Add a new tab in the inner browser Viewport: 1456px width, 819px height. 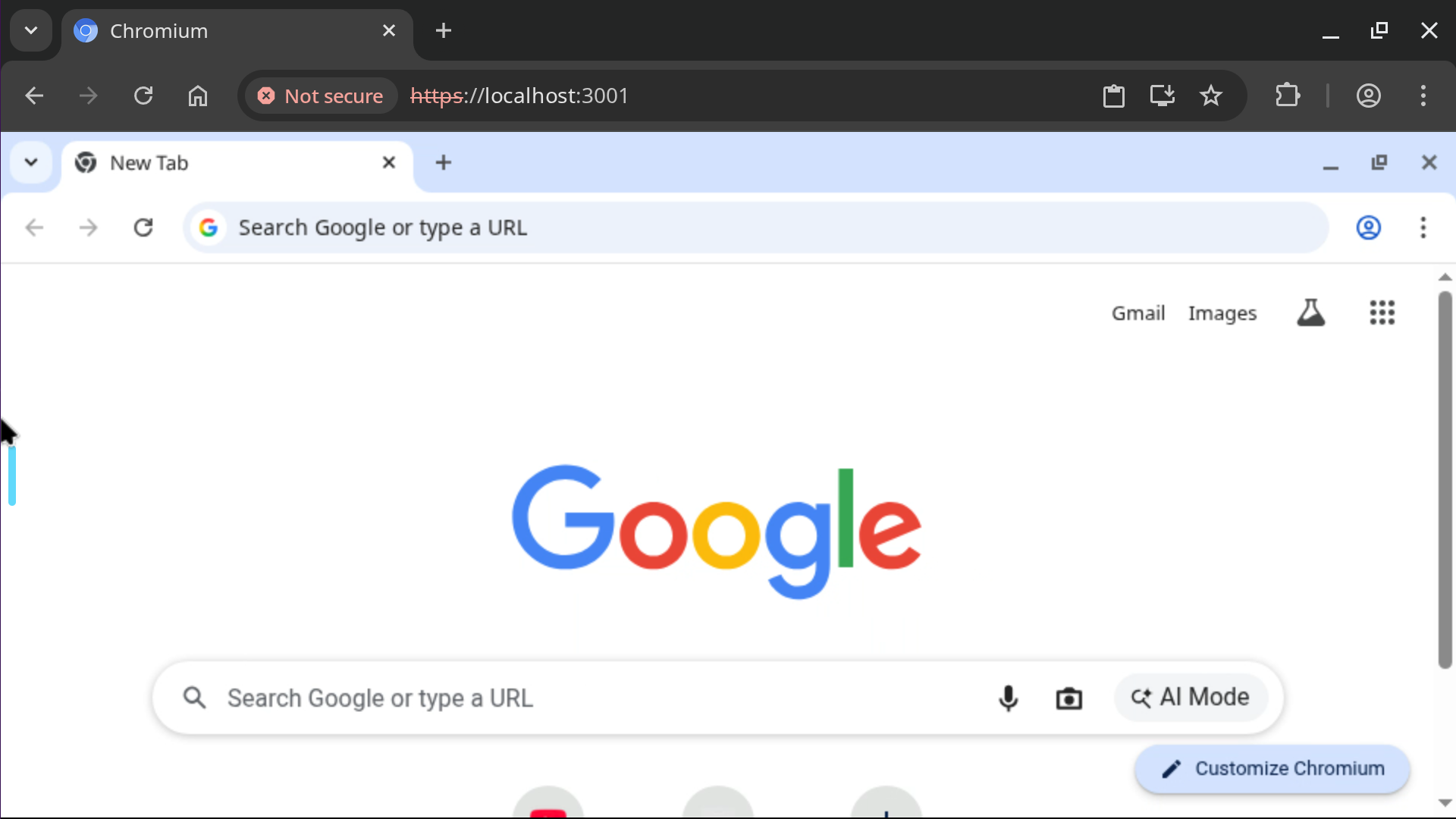coord(444,162)
